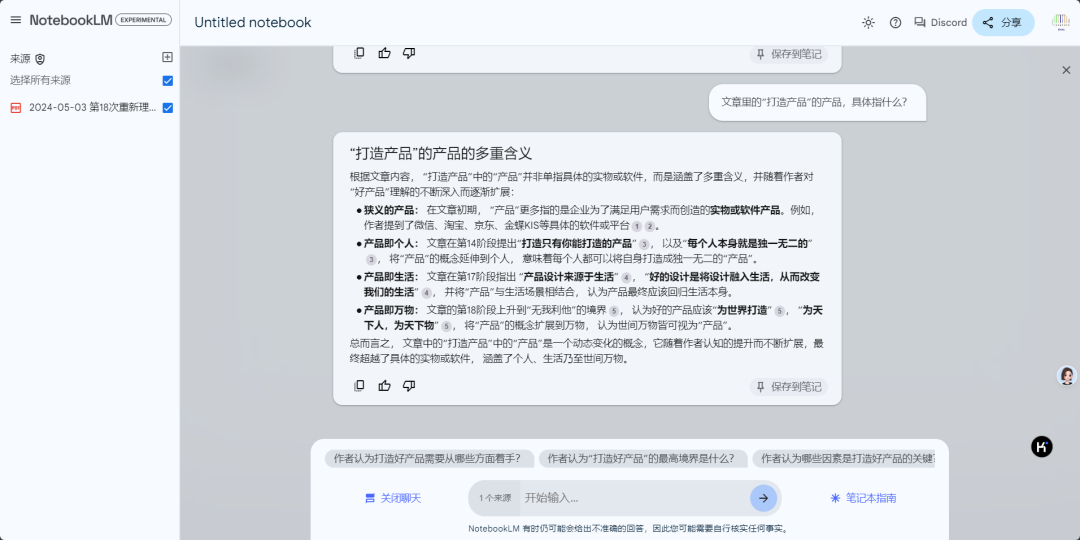Save the response with "保存到笔记"

point(789,387)
